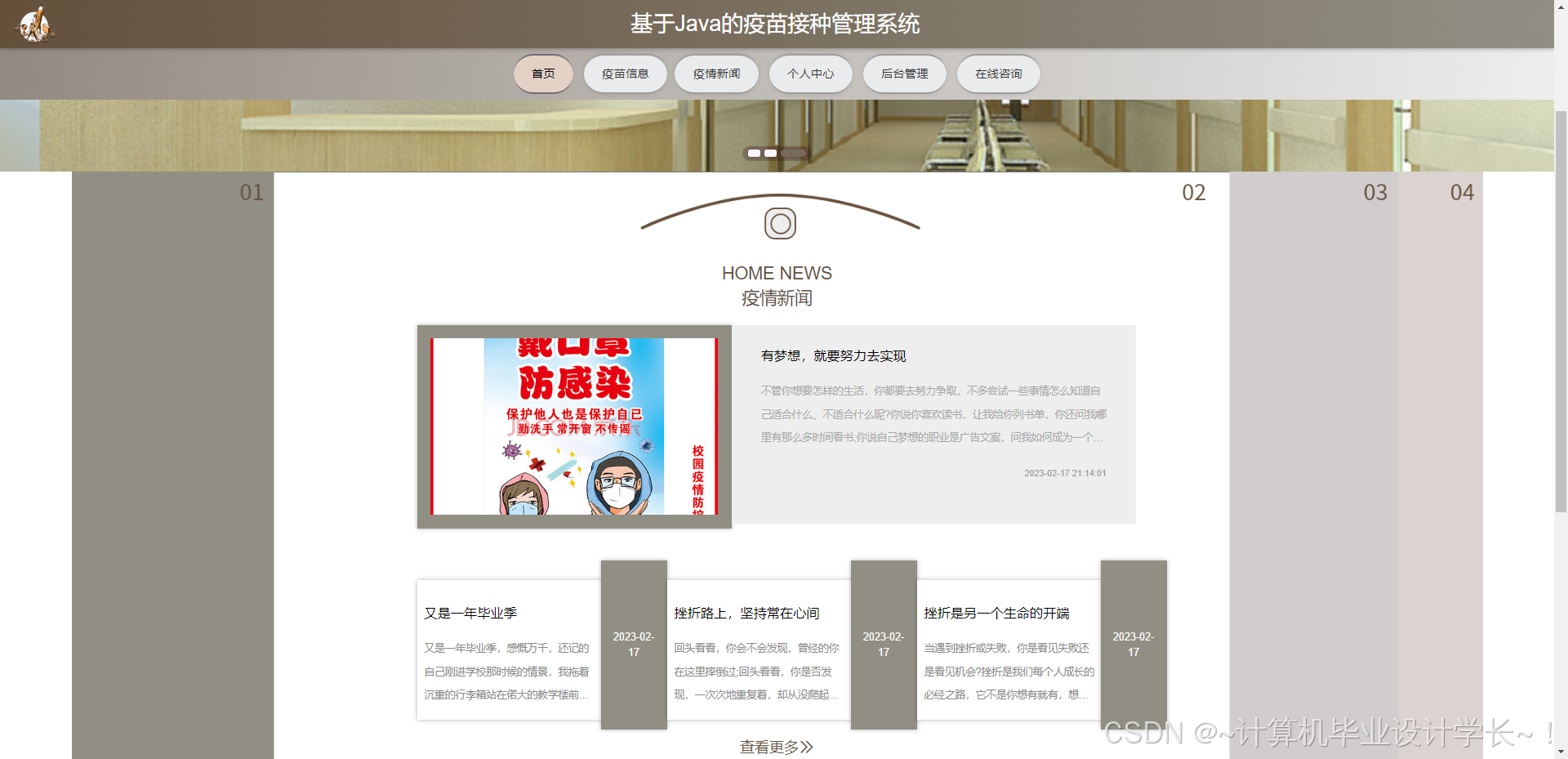Click the HOME NEWS circular emblem icon
The width and height of the screenshot is (1568, 759).
point(779,222)
